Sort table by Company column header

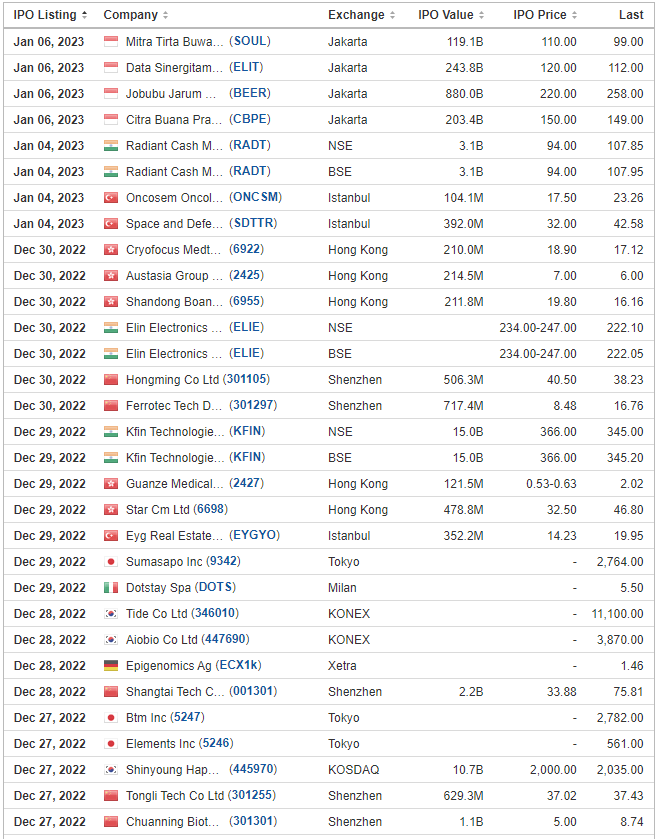click(135, 15)
